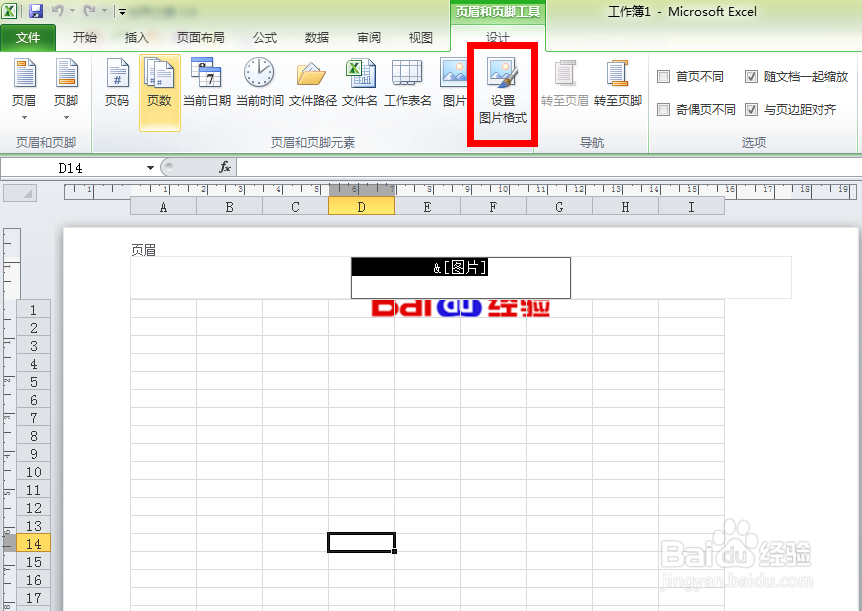Select column E header
Screen dimensions: 862x611
point(427,207)
